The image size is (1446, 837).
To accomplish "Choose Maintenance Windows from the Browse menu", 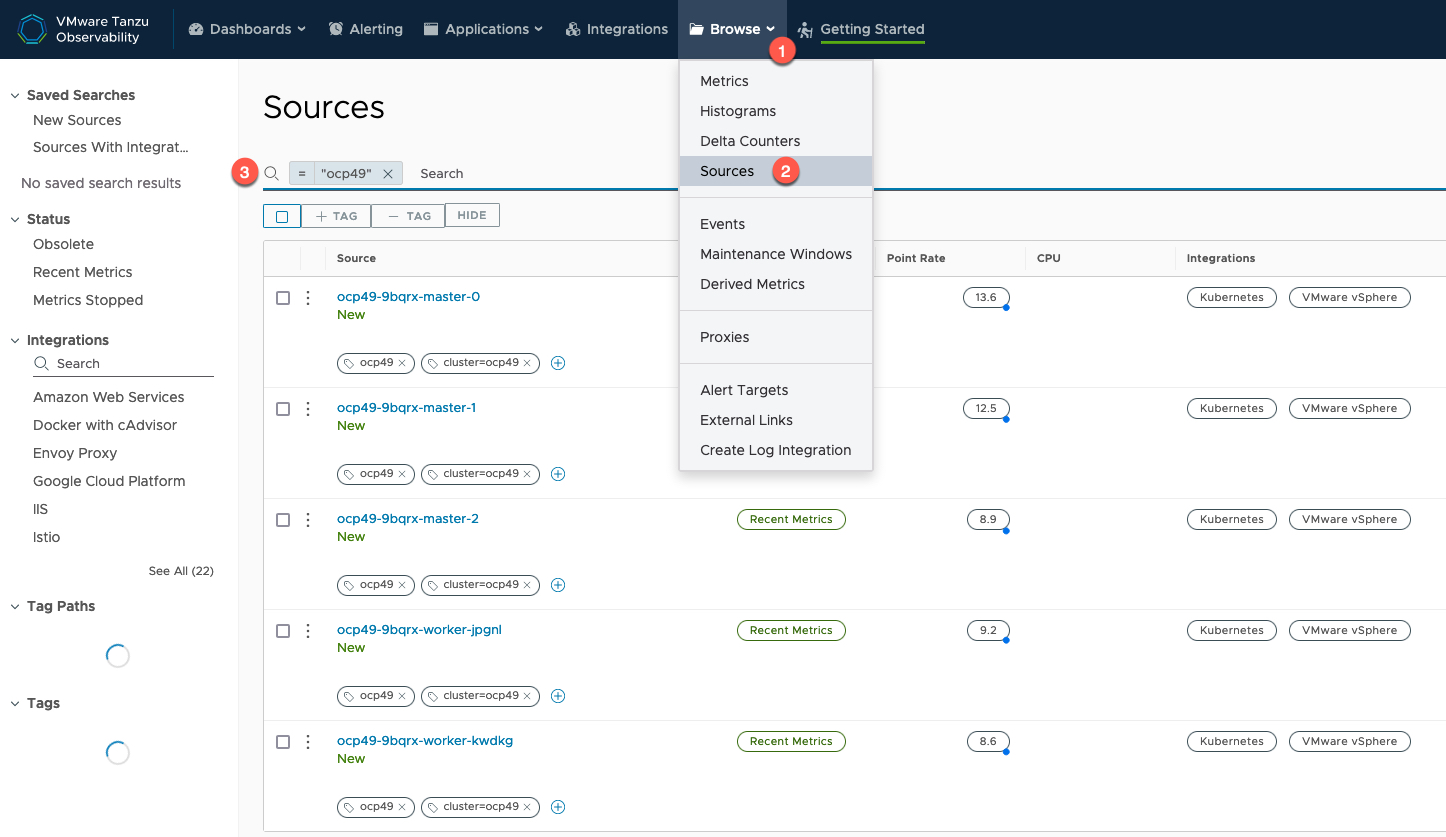I will point(776,254).
